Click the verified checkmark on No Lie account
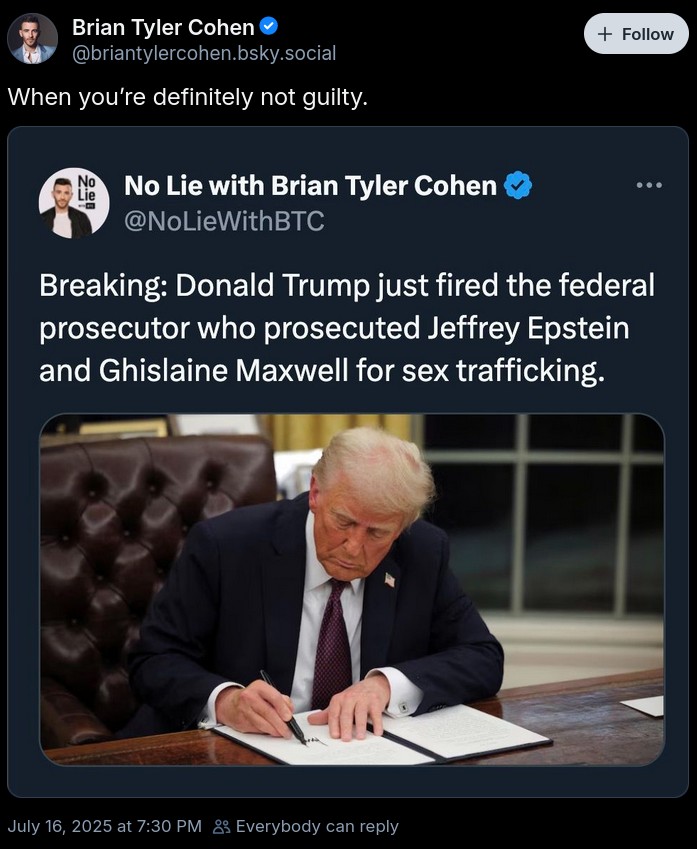This screenshot has height=849, width=697. pyautogui.click(x=518, y=184)
